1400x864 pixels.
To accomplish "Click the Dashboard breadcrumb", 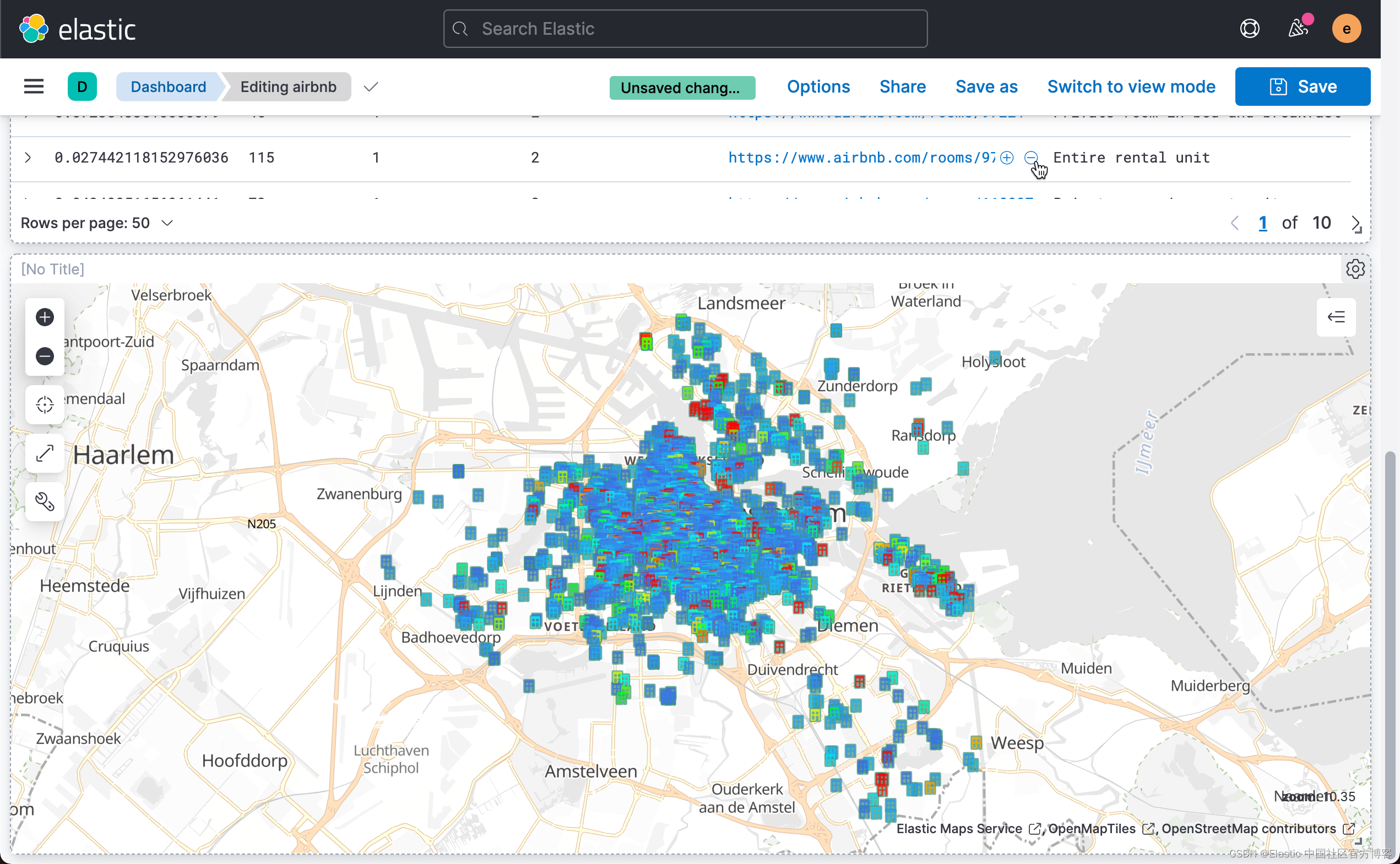I will (x=169, y=87).
